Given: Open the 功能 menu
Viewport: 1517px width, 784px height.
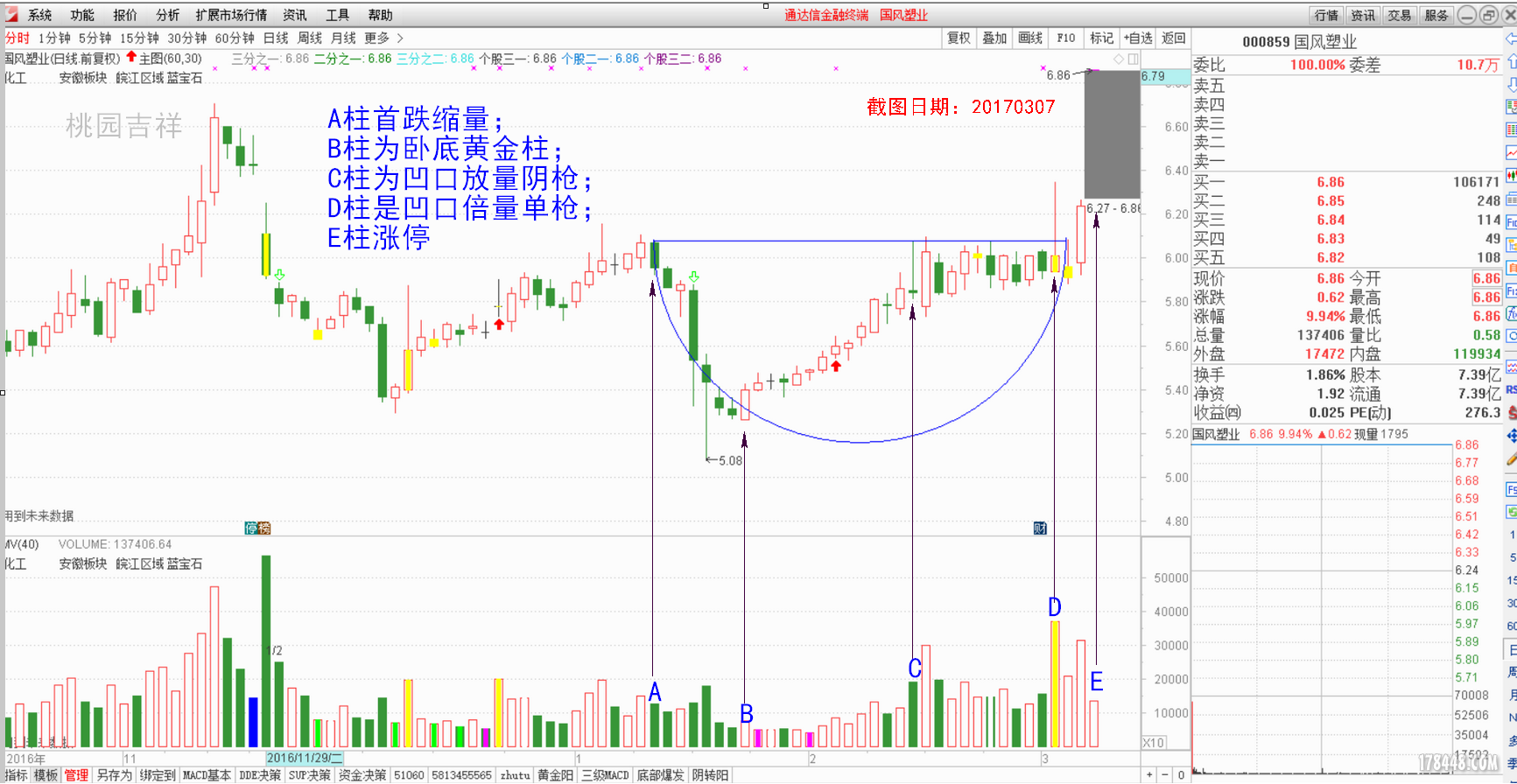Looking at the screenshot, I should 83,15.
